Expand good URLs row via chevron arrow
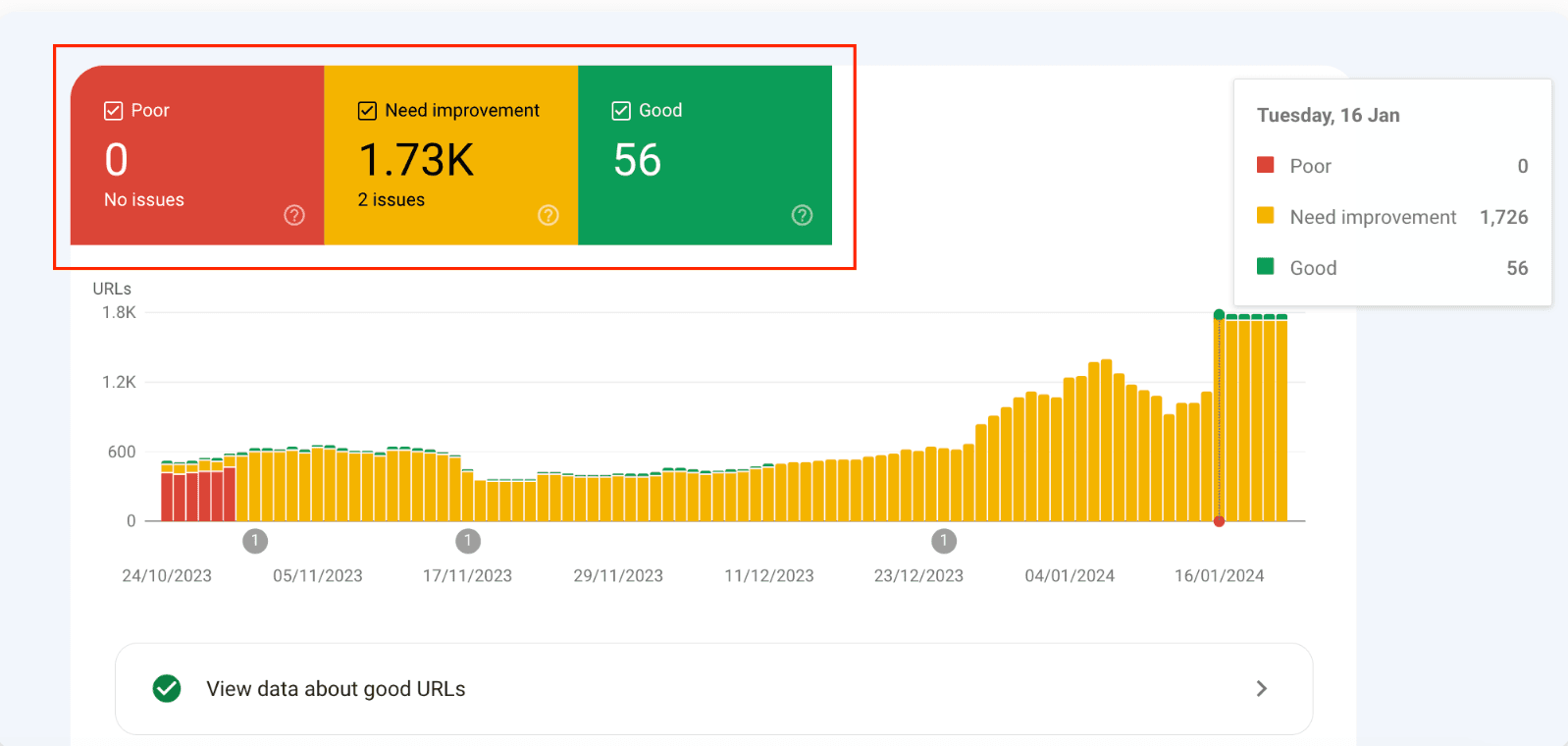The height and width of the screenshot is (746, 1568). [x=1262, y=689]
